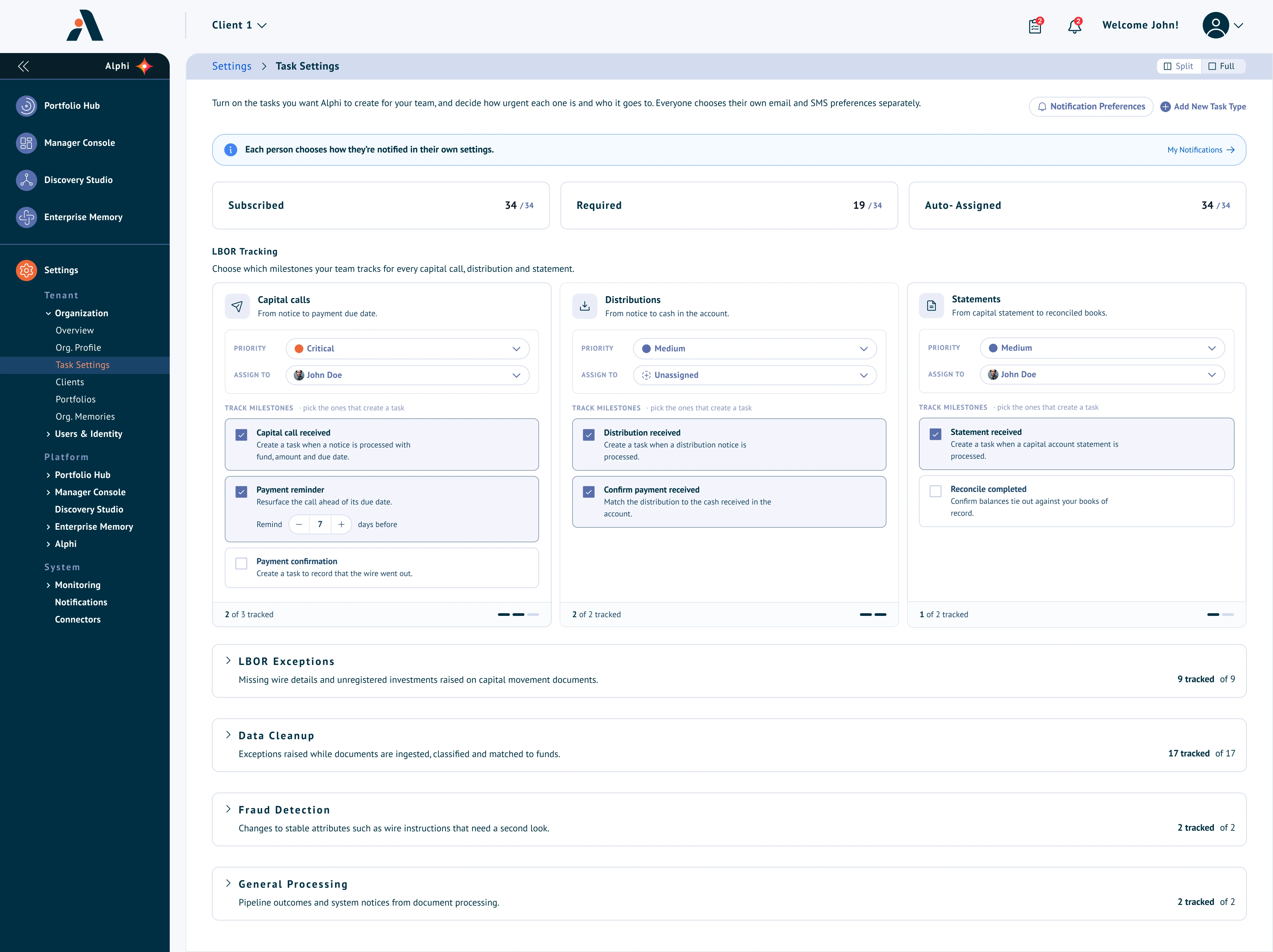This screenshot has width=1273, height=952.
Task: Open the Client 1 selector
Action: point(239,25)
